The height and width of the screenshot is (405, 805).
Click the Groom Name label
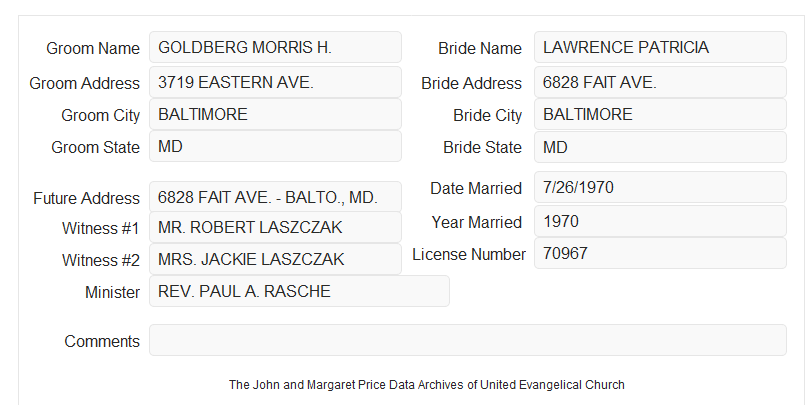pos(93,48)
